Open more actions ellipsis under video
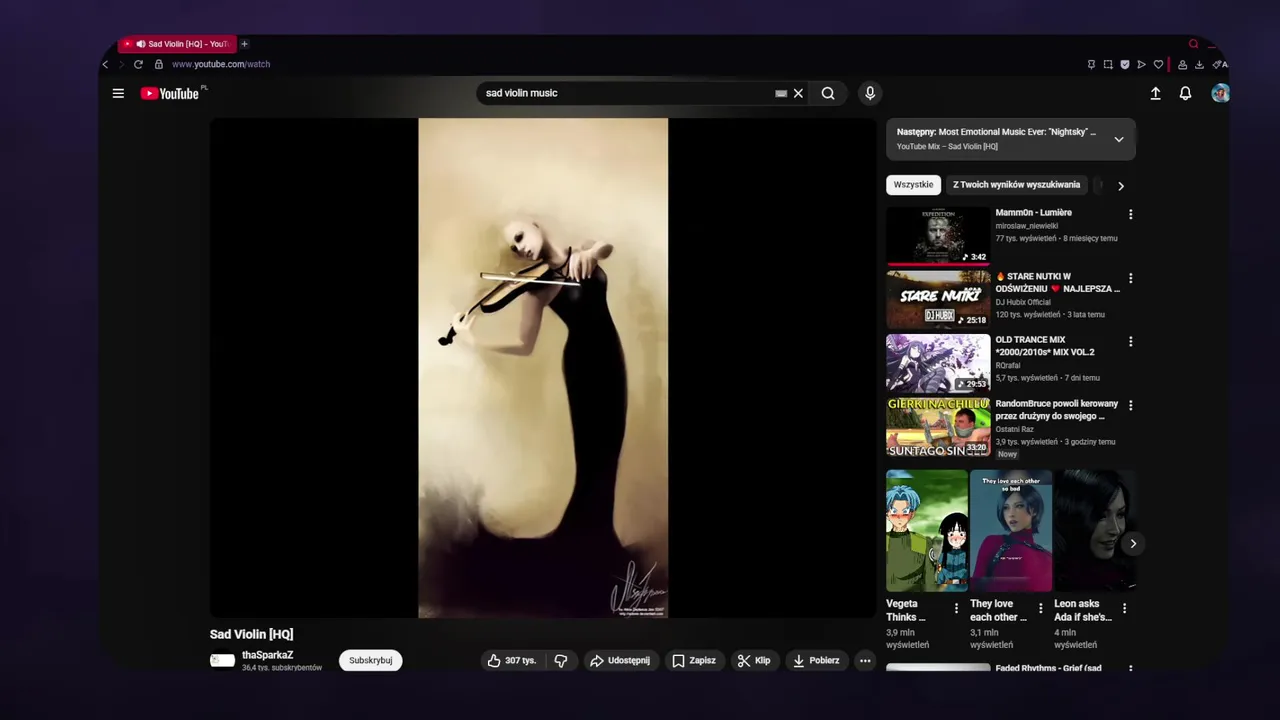Viewport: 1280px width, 720px height. click(x=865, y=661)
